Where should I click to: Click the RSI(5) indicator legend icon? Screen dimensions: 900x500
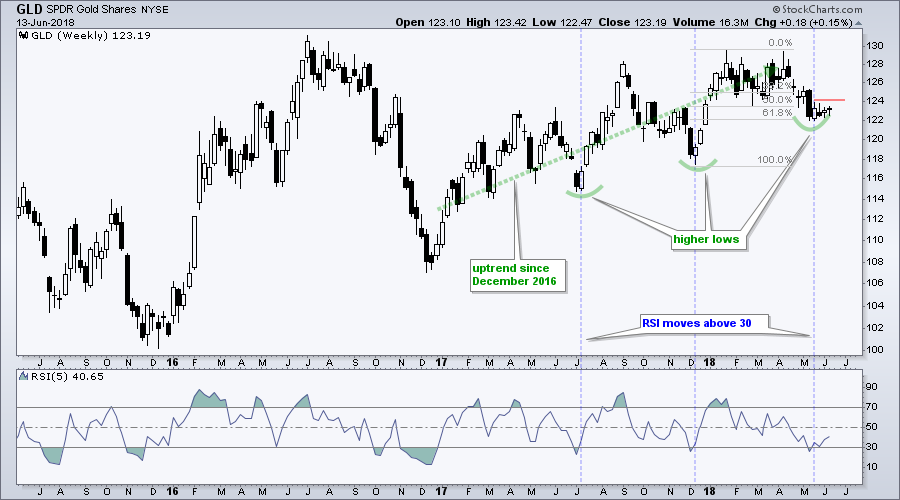pyautogui.click(x=24, y=377)
